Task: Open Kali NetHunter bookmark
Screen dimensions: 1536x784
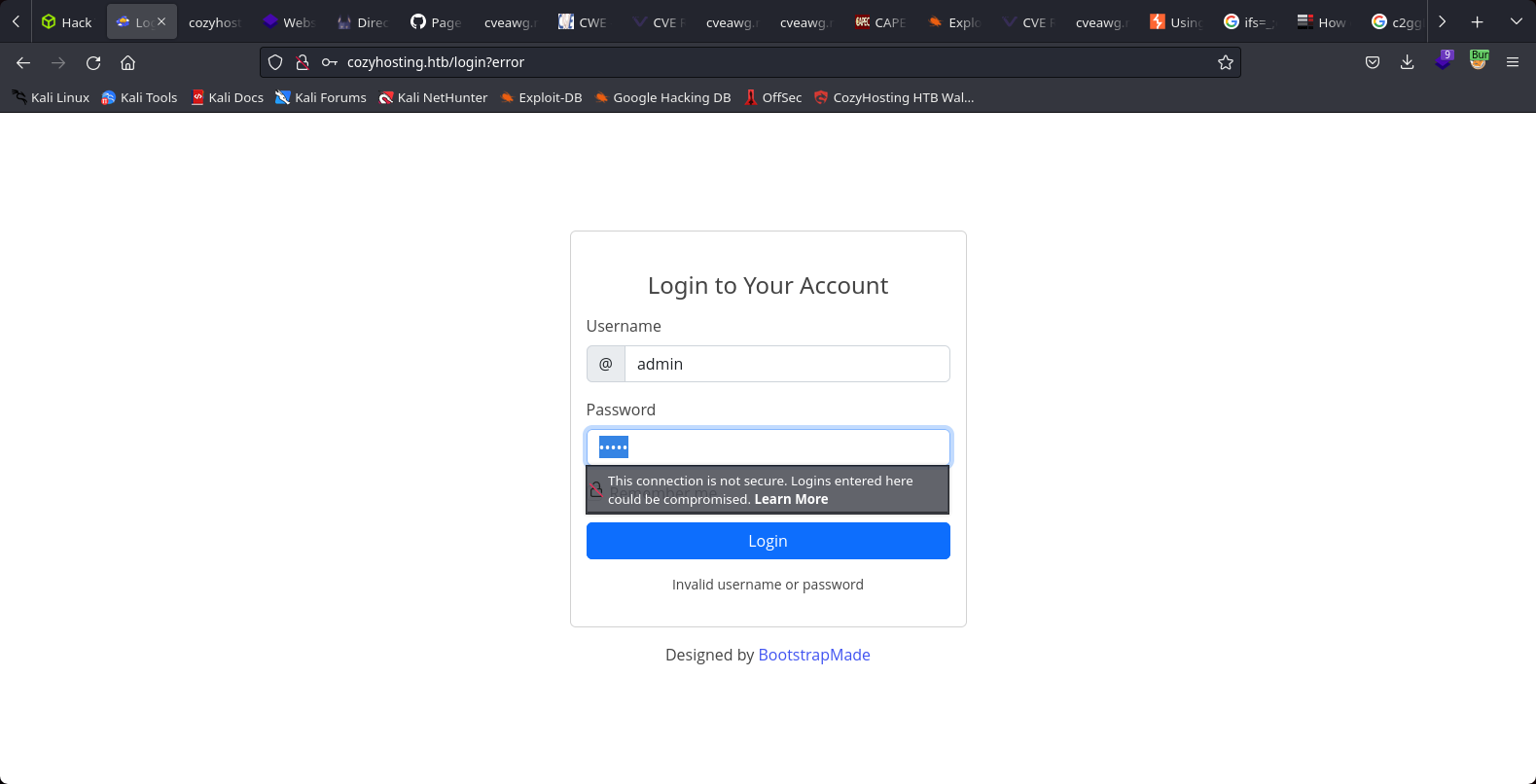Action: click(x=434, y=97)
